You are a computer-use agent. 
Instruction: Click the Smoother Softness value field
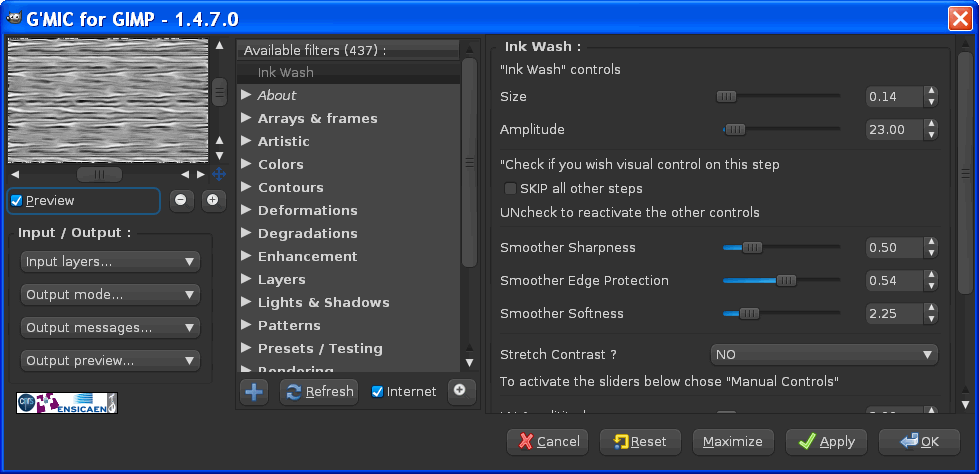pyautogui.click(x=895, y=314)
